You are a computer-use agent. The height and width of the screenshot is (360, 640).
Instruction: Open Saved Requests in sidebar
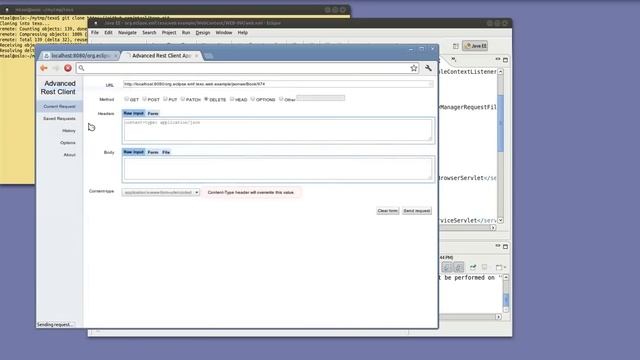point(59,118)
